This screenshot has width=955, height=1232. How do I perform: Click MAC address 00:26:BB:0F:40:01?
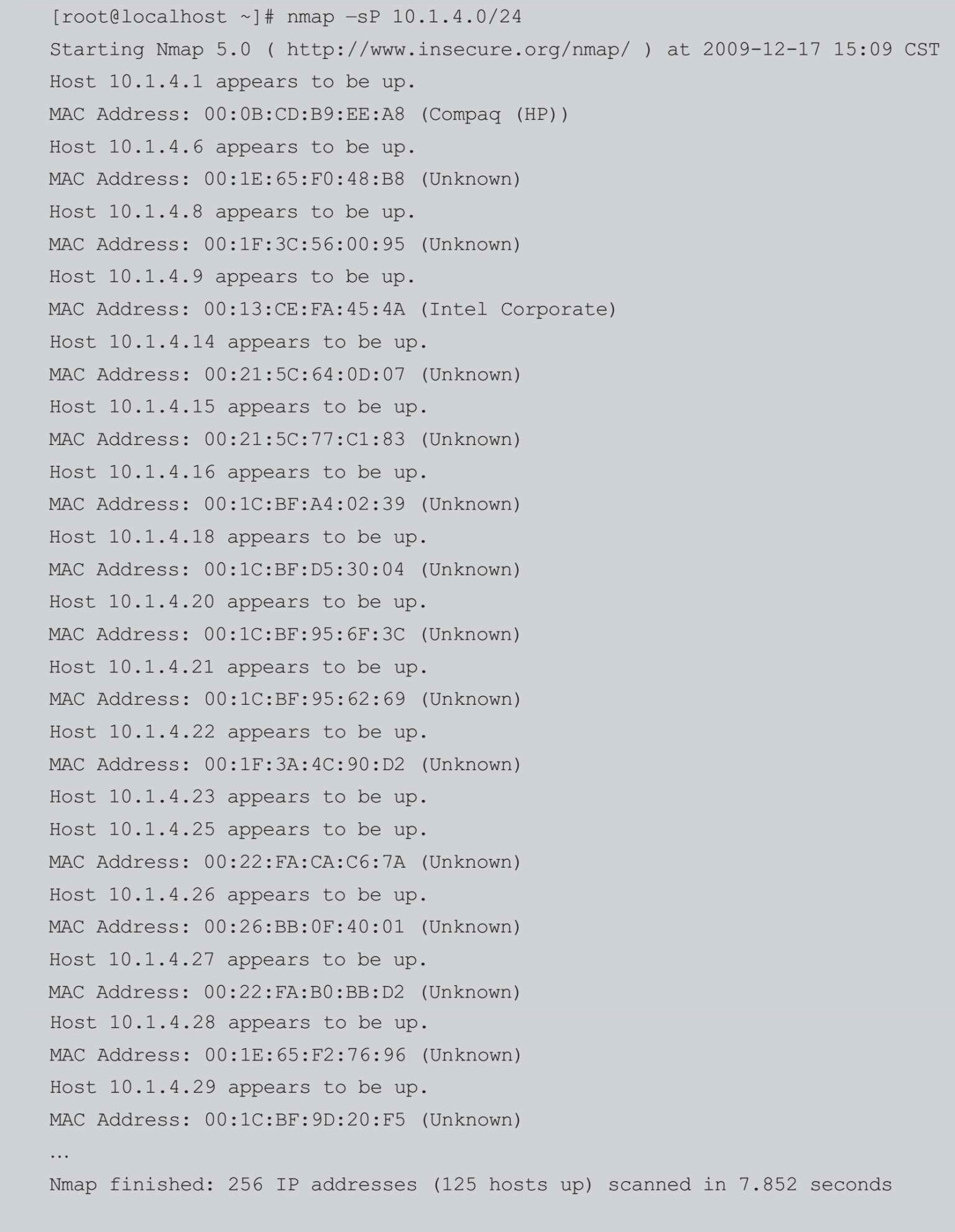point(304,927)
